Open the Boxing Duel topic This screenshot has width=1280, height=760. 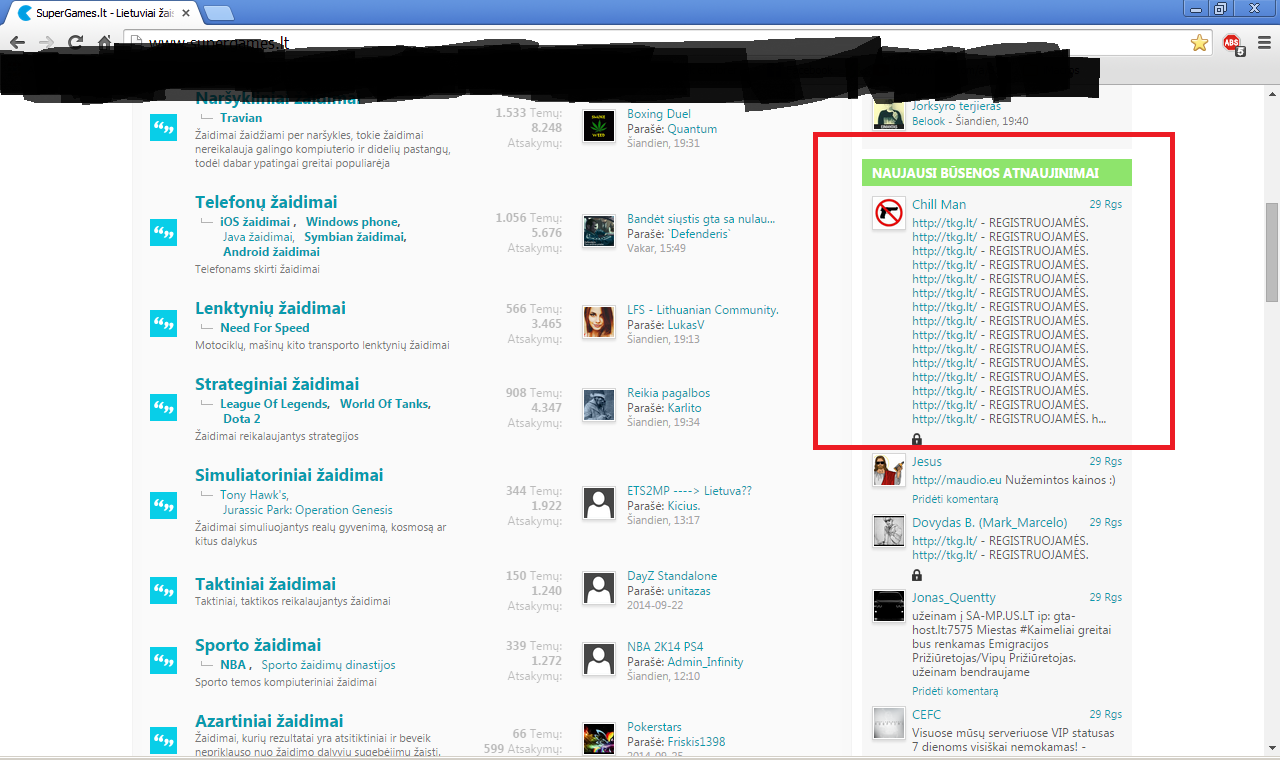(x=659, y=114)
